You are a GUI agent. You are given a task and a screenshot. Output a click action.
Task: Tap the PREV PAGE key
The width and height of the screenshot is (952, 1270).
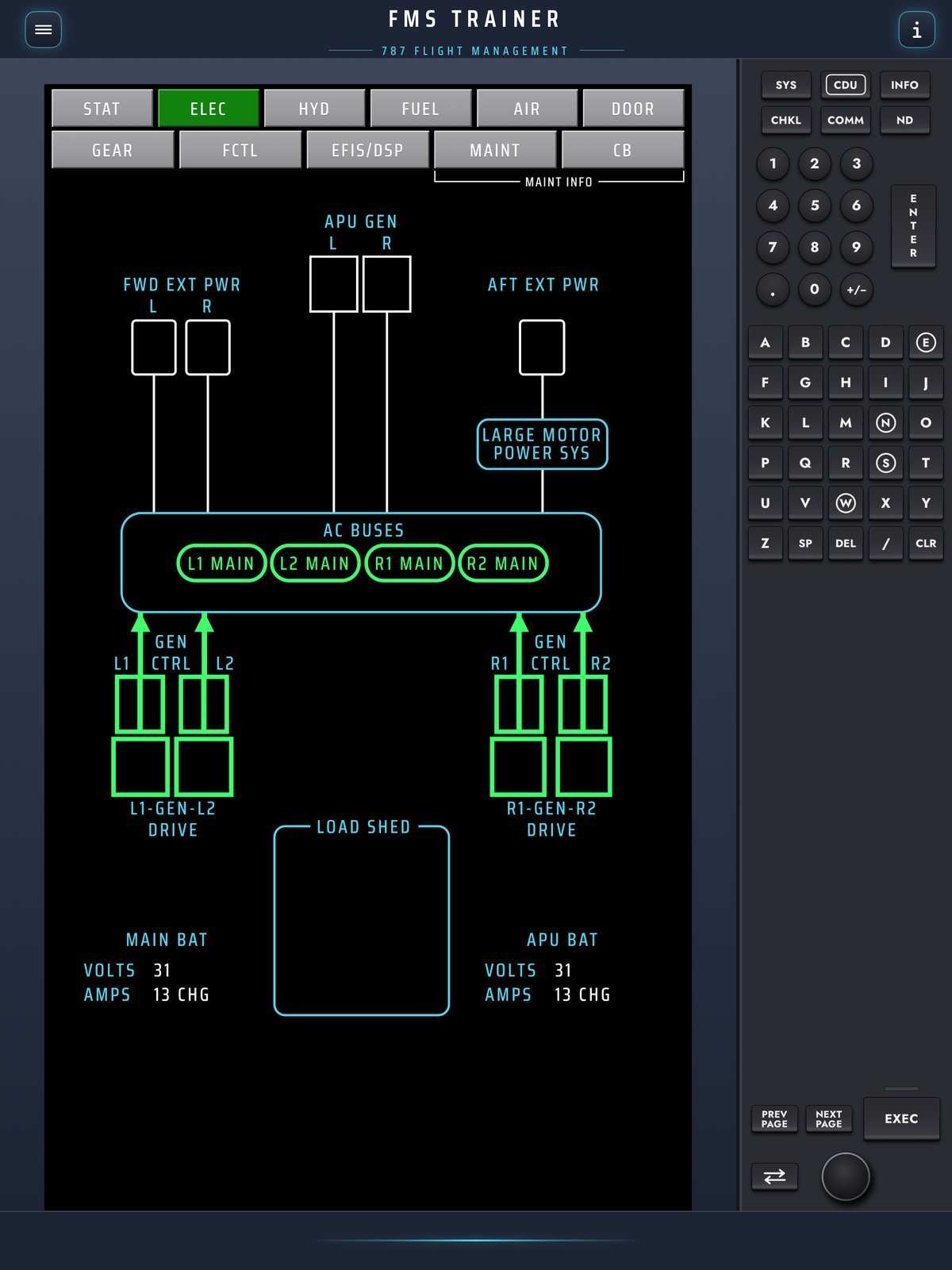click(x=774, y=1118)
